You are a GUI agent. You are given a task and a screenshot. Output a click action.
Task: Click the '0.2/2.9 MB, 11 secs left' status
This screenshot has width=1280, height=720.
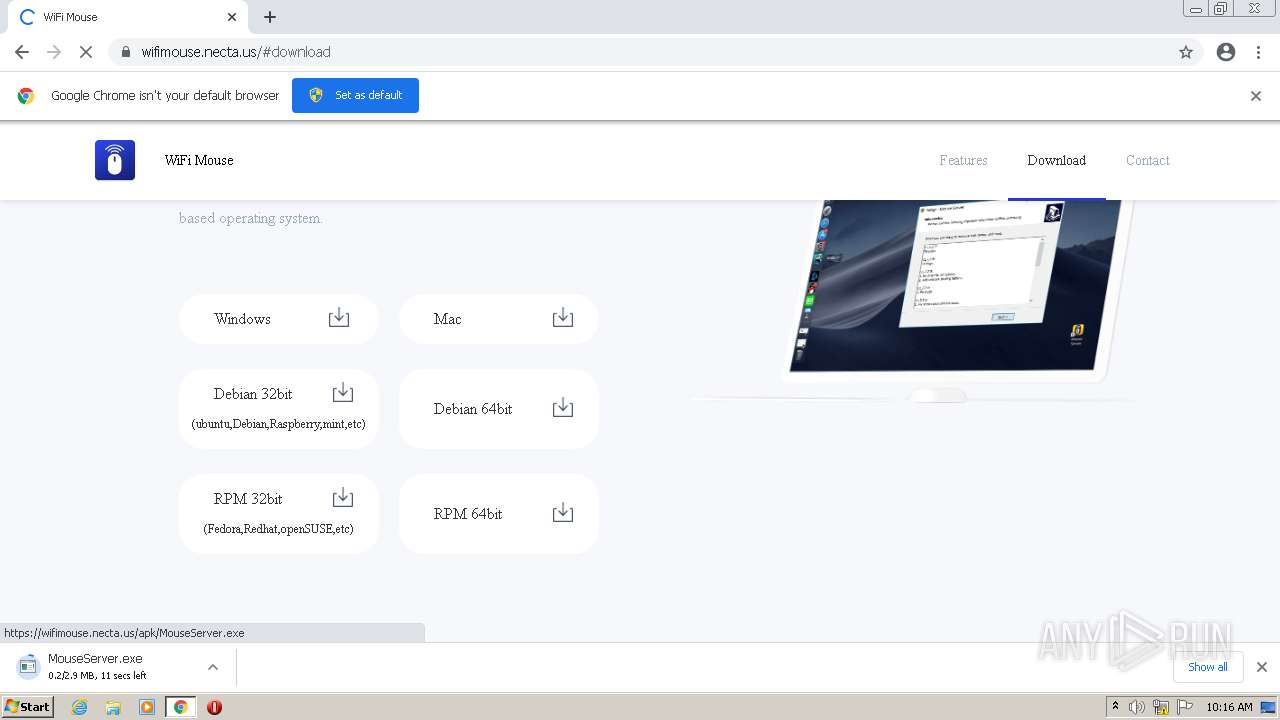(97, 676)
